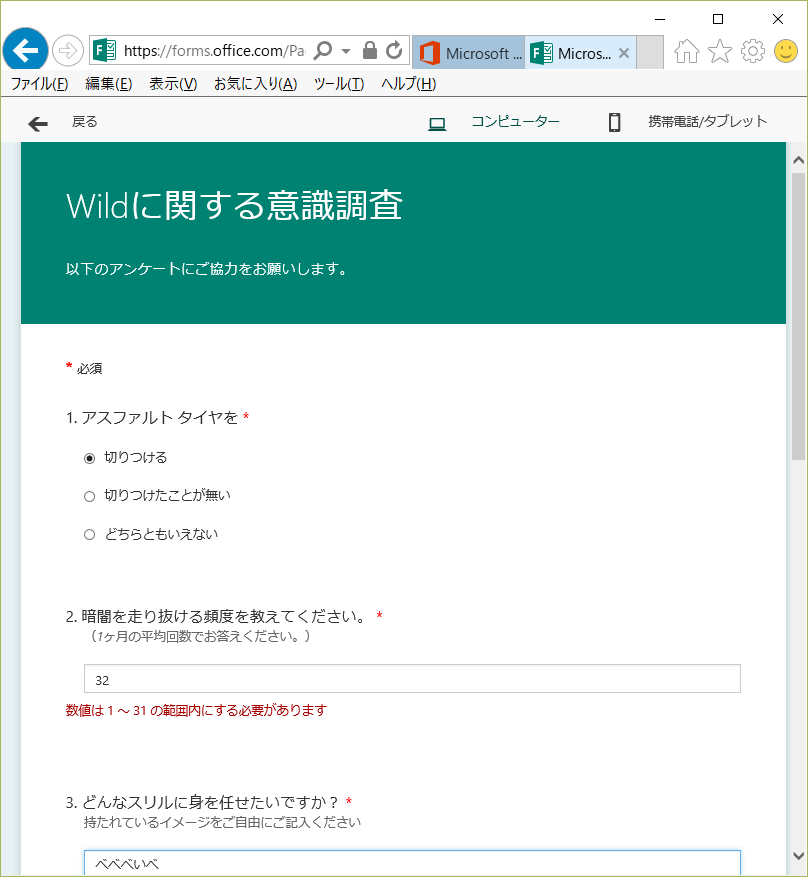808x877 pixels.
Task: Refresh the page with the reload icon
Action: (394, 50)
